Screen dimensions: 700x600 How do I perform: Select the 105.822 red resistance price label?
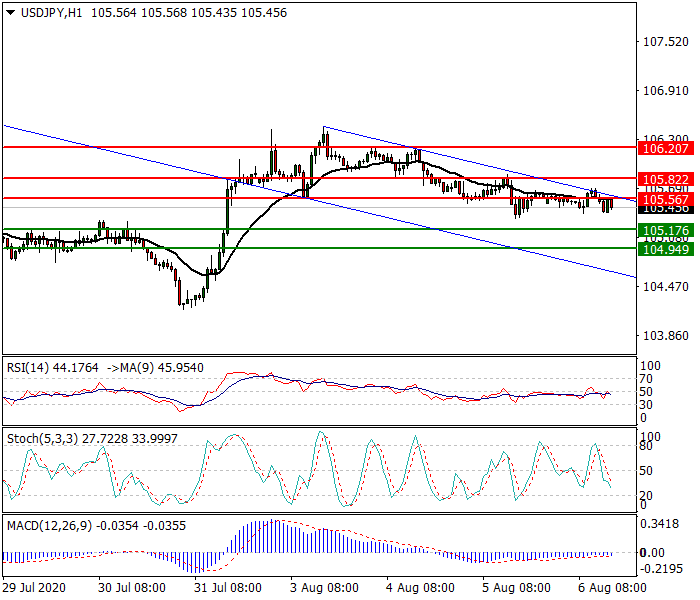pyautogui.click(x=666, y=179)
